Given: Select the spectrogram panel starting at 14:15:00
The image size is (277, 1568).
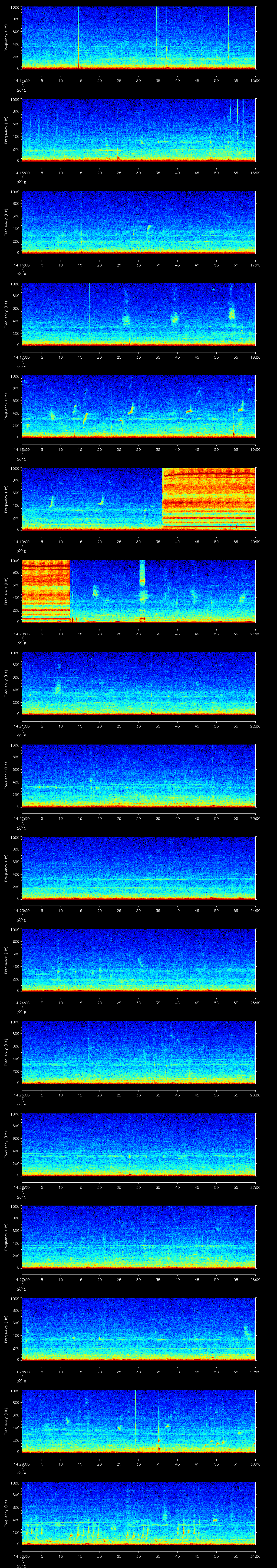Looking at the screenshot, I should (x=139, y=130).
